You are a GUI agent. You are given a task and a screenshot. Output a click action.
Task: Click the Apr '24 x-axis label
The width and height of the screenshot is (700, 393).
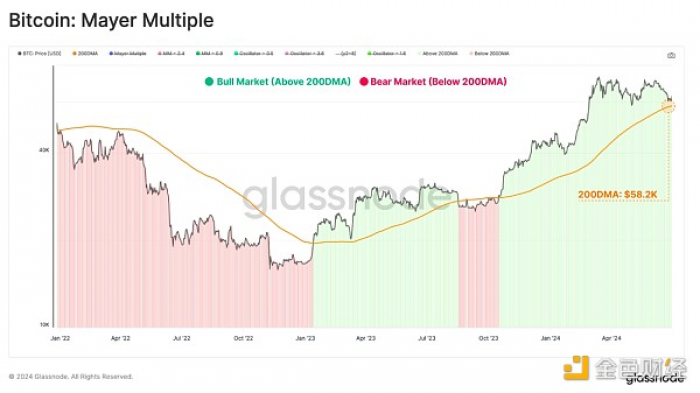[611, 338]
